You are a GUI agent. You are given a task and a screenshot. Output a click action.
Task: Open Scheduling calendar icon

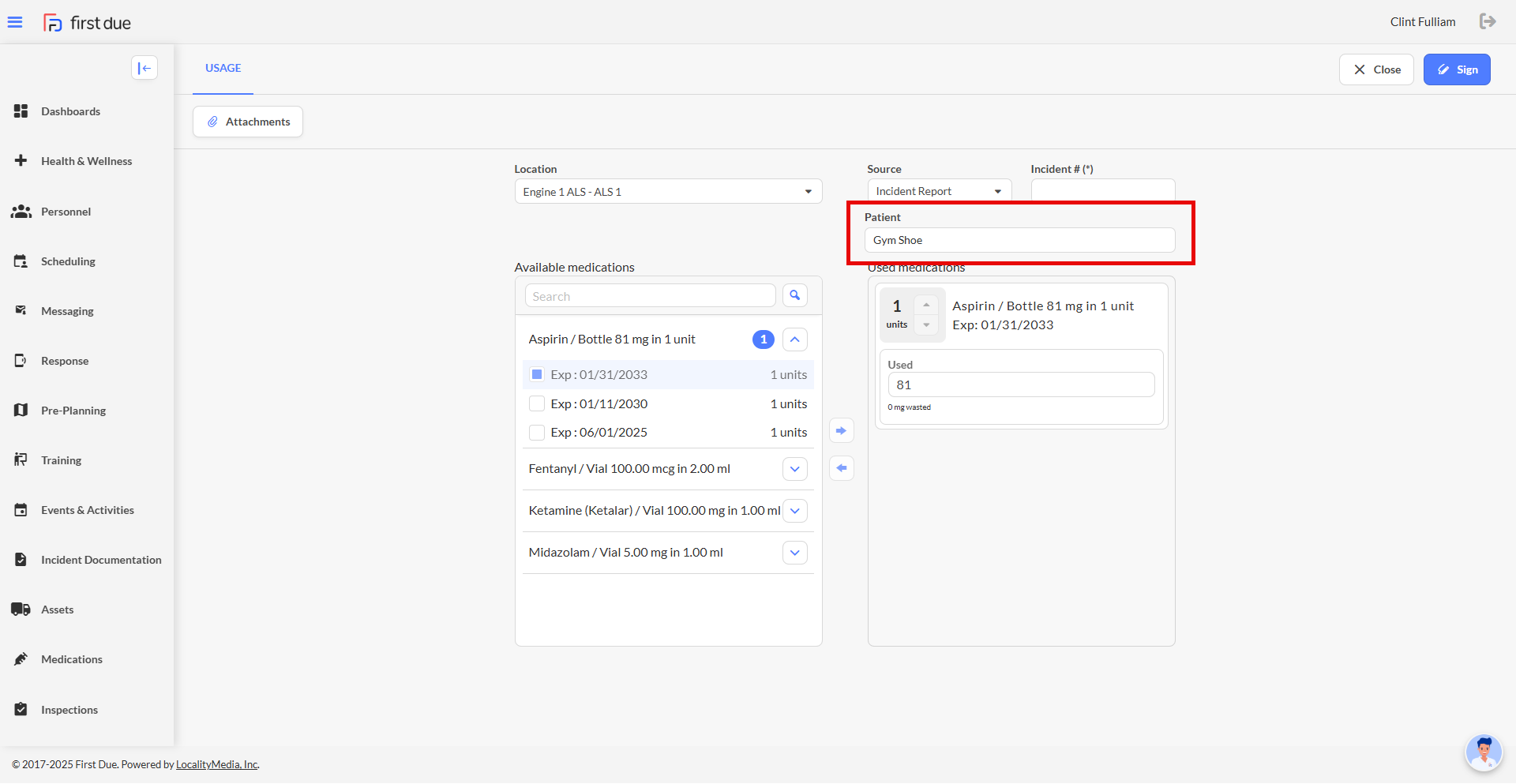coord(21,261)
